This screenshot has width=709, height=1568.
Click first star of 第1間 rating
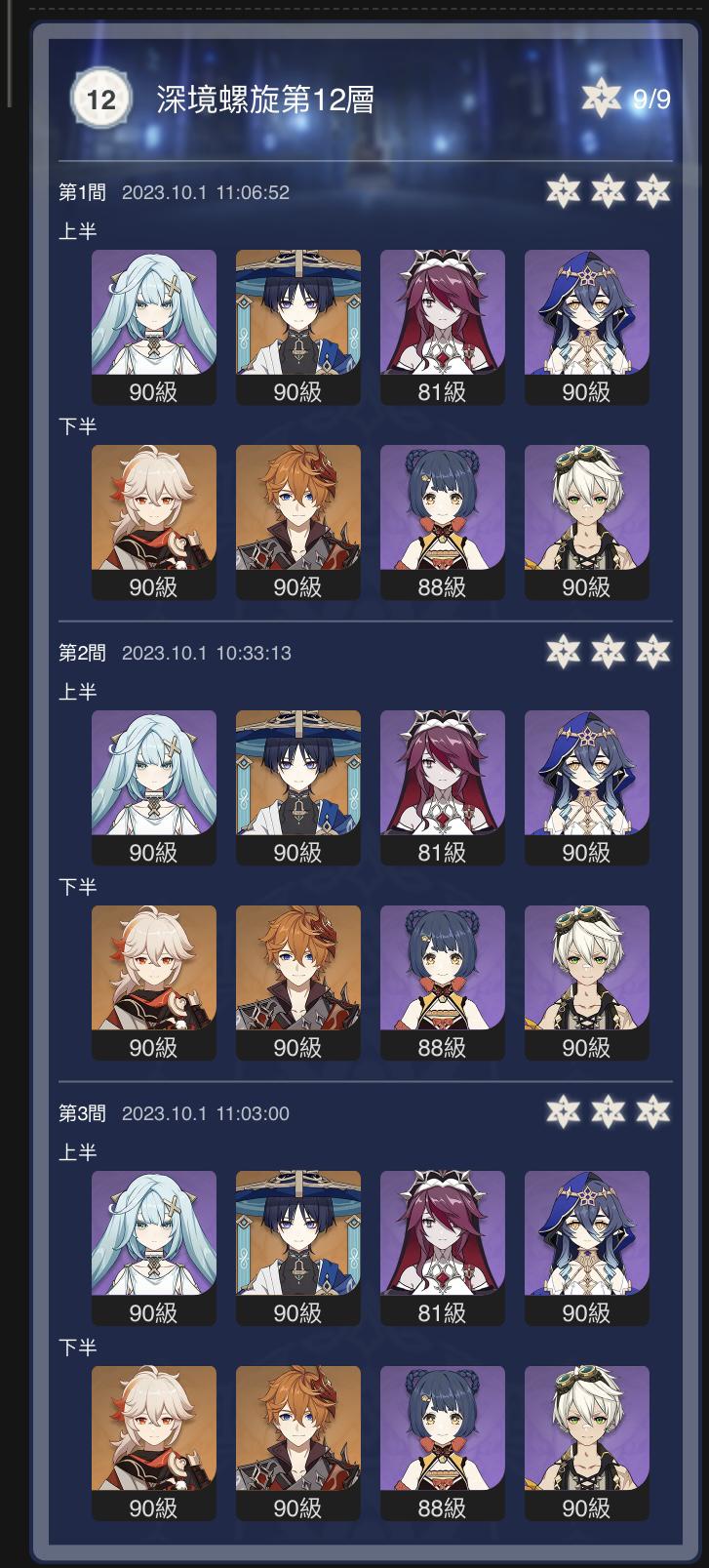point(563,191)
